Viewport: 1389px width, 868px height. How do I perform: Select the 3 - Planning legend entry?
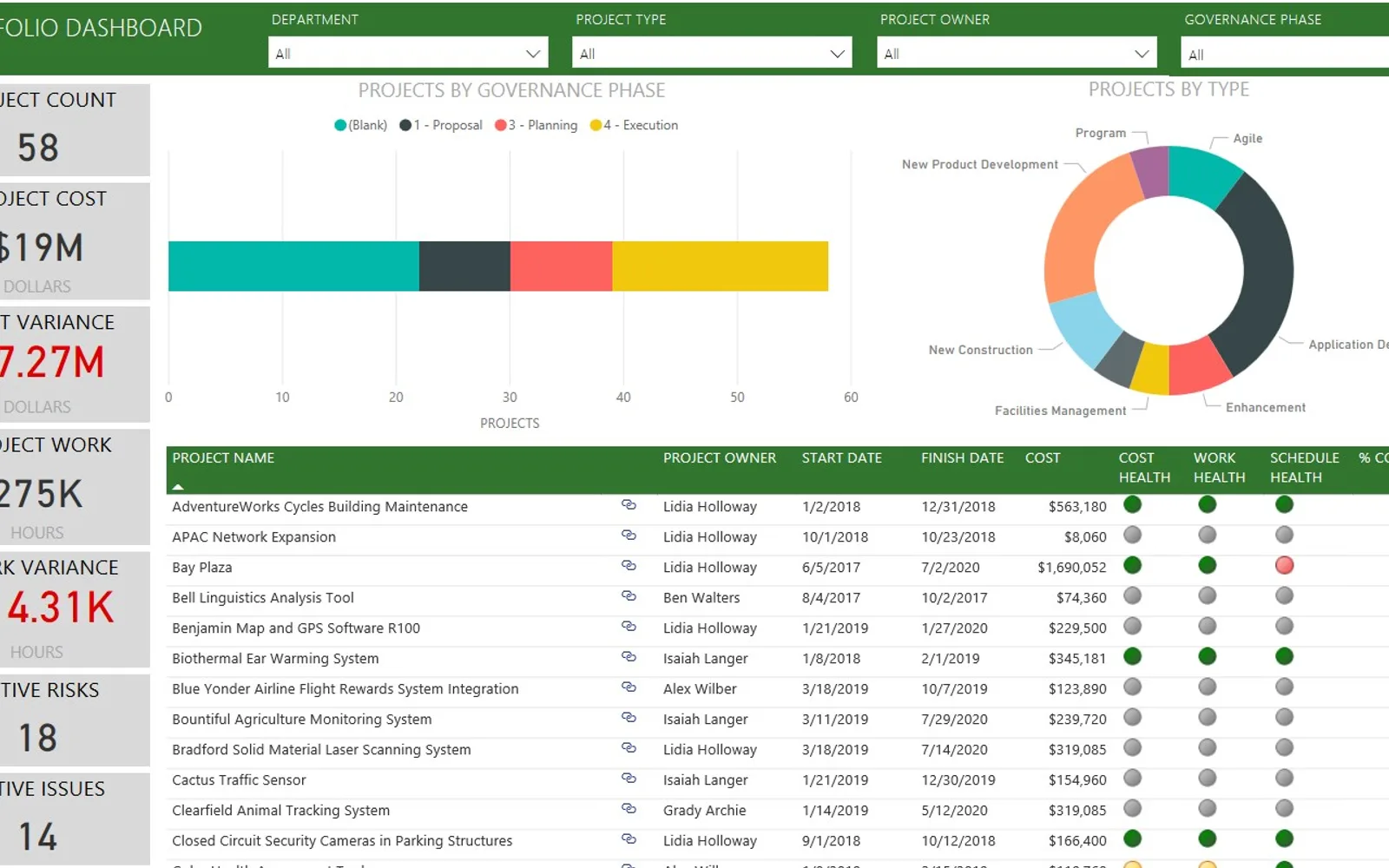[537, 125]
